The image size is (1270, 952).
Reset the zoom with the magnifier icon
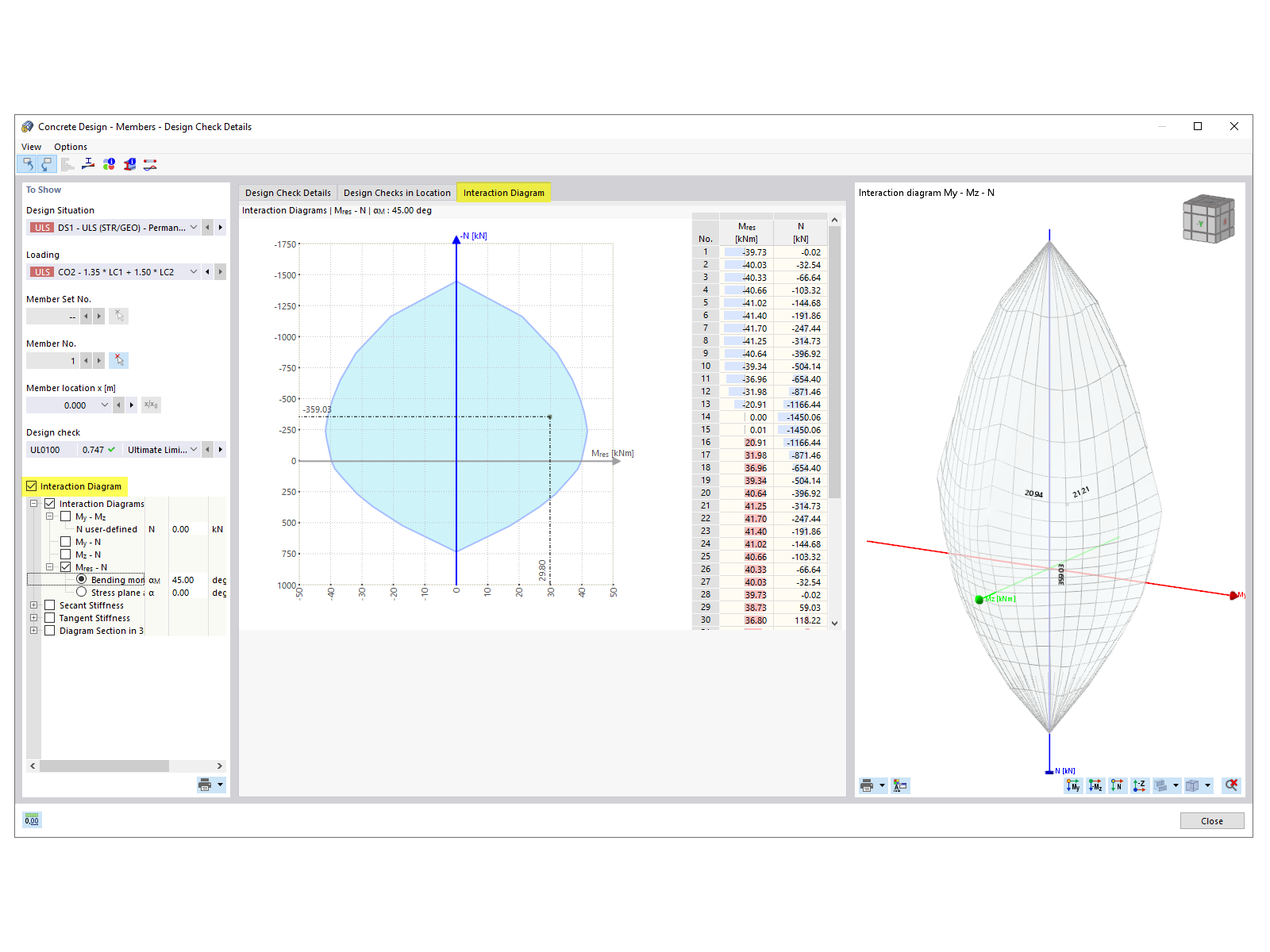pos(1232,785)
